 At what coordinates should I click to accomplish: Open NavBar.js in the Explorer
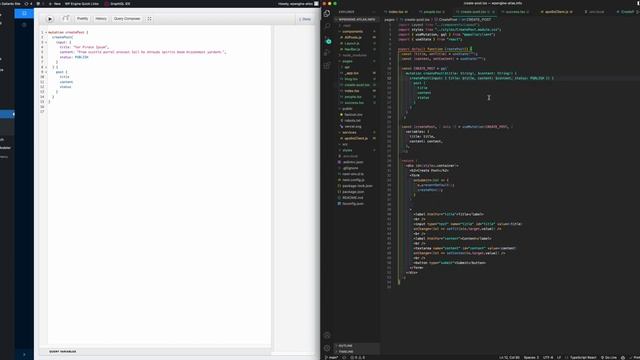[x=352, y=49]
